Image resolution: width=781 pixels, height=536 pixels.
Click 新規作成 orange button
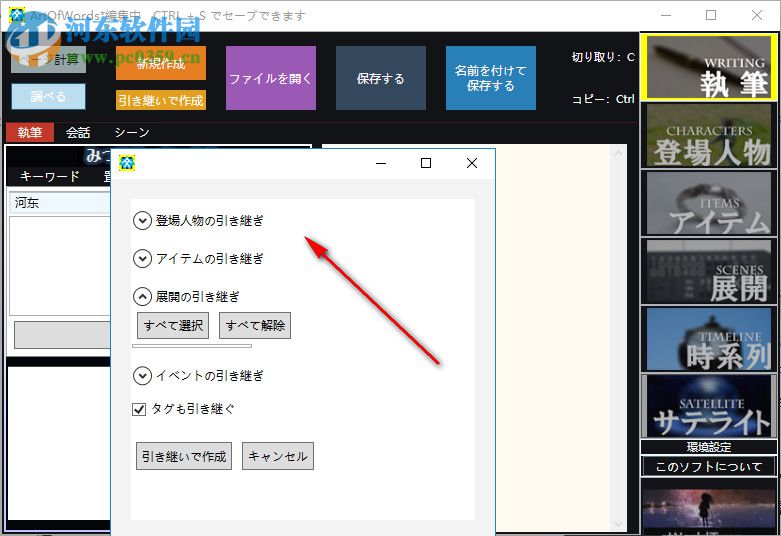(x=161, y=63)
